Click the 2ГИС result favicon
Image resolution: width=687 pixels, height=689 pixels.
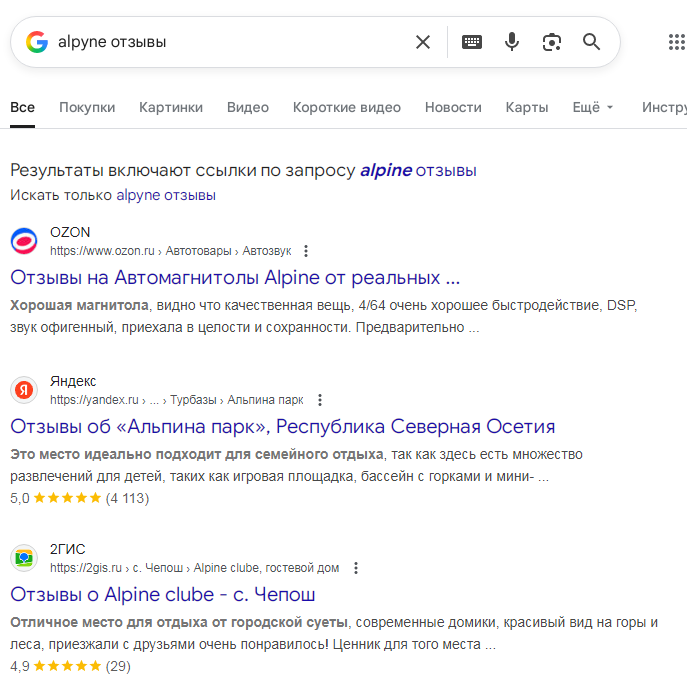pos(24,558)
